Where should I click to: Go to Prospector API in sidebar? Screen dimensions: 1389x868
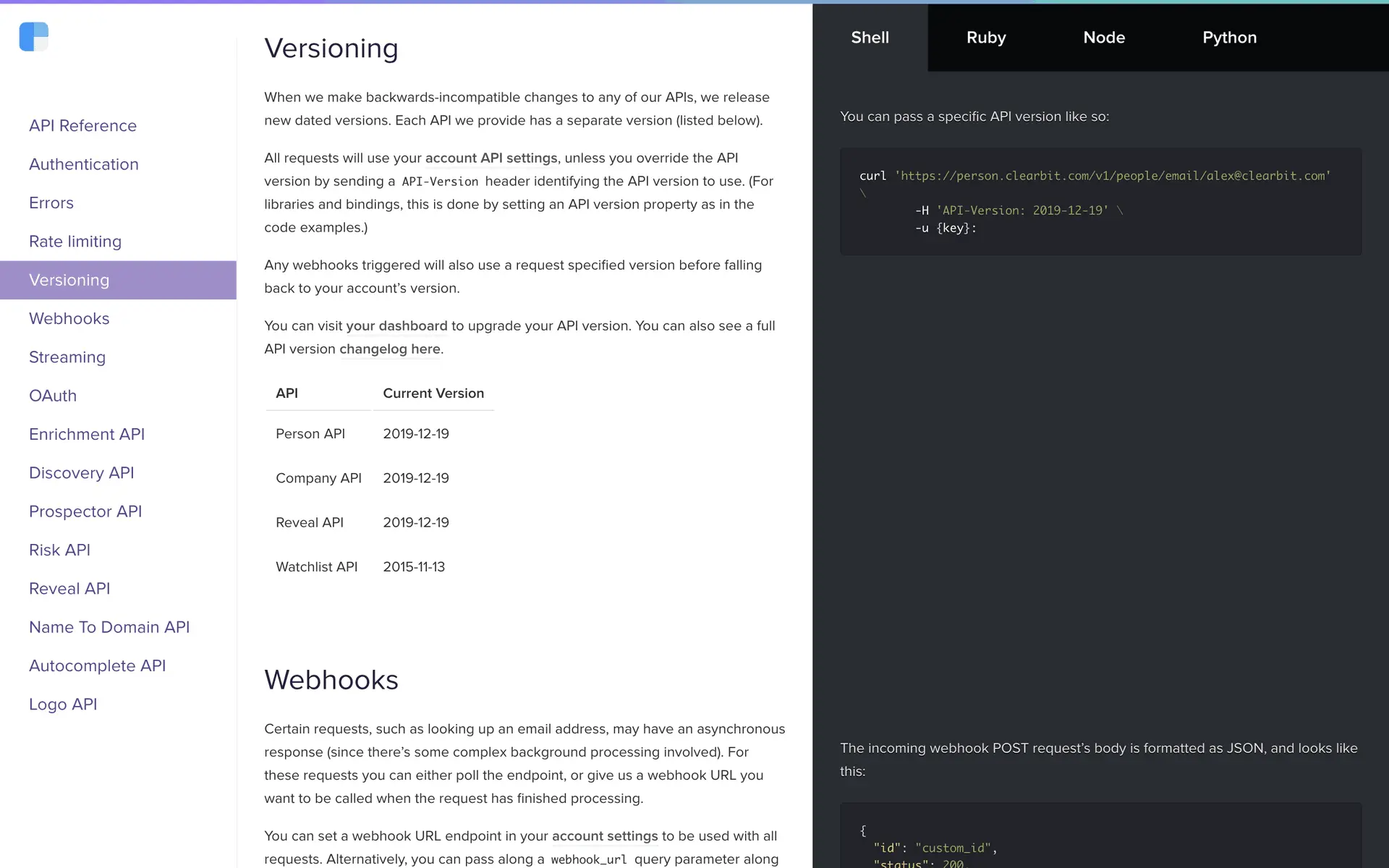[x=85, y=511]
